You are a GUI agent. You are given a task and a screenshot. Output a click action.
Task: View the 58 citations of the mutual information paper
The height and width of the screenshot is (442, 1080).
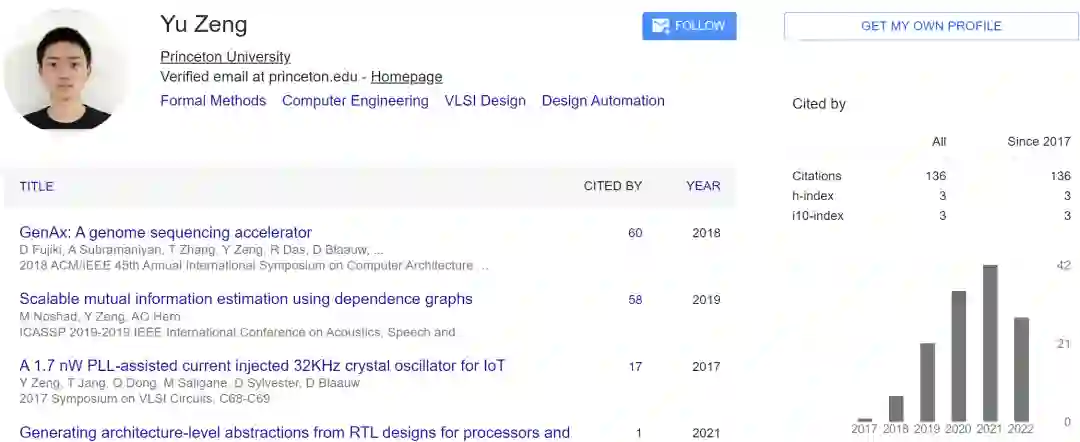635,300
